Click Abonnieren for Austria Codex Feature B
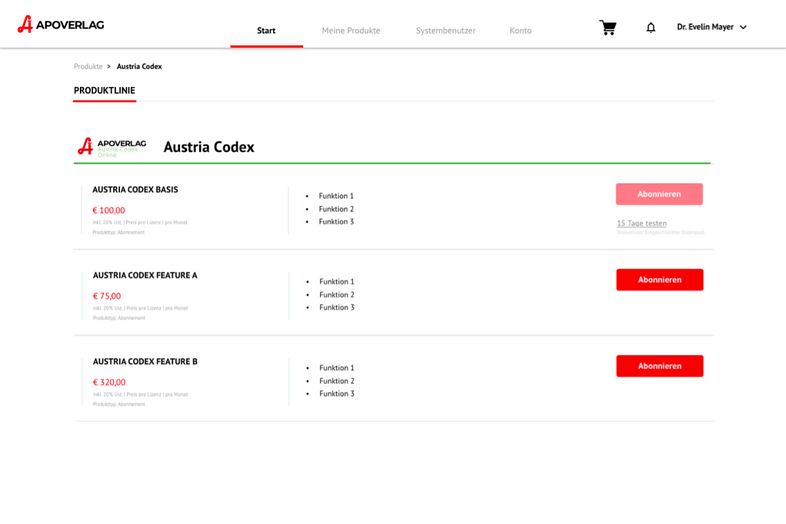786x524 pixels. (x=659, y=366)
